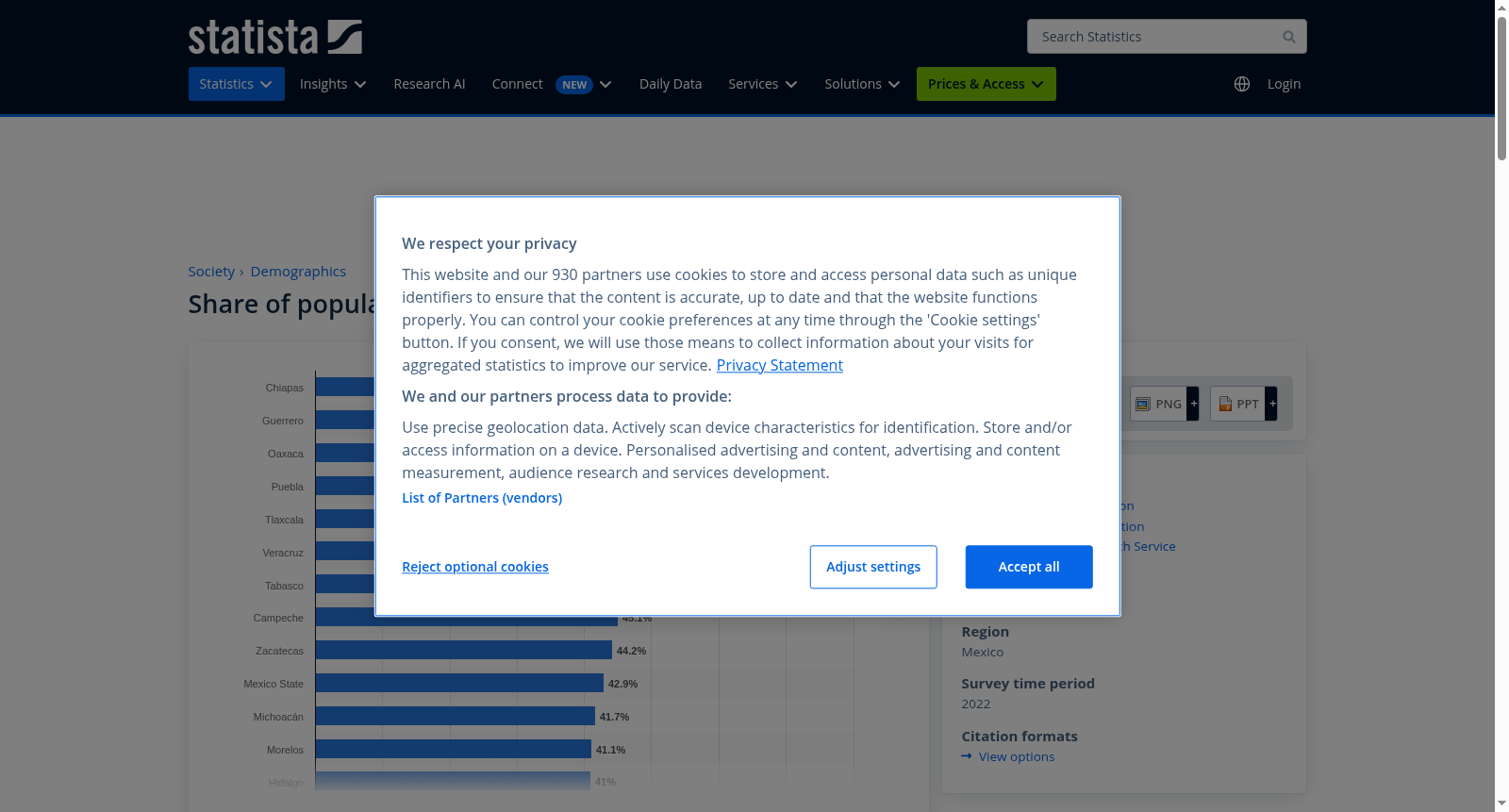Image resolution: width=1509 pixels, height=812 pixels.
Task: Click the Statista logo
Action: (x=274, y=37)
